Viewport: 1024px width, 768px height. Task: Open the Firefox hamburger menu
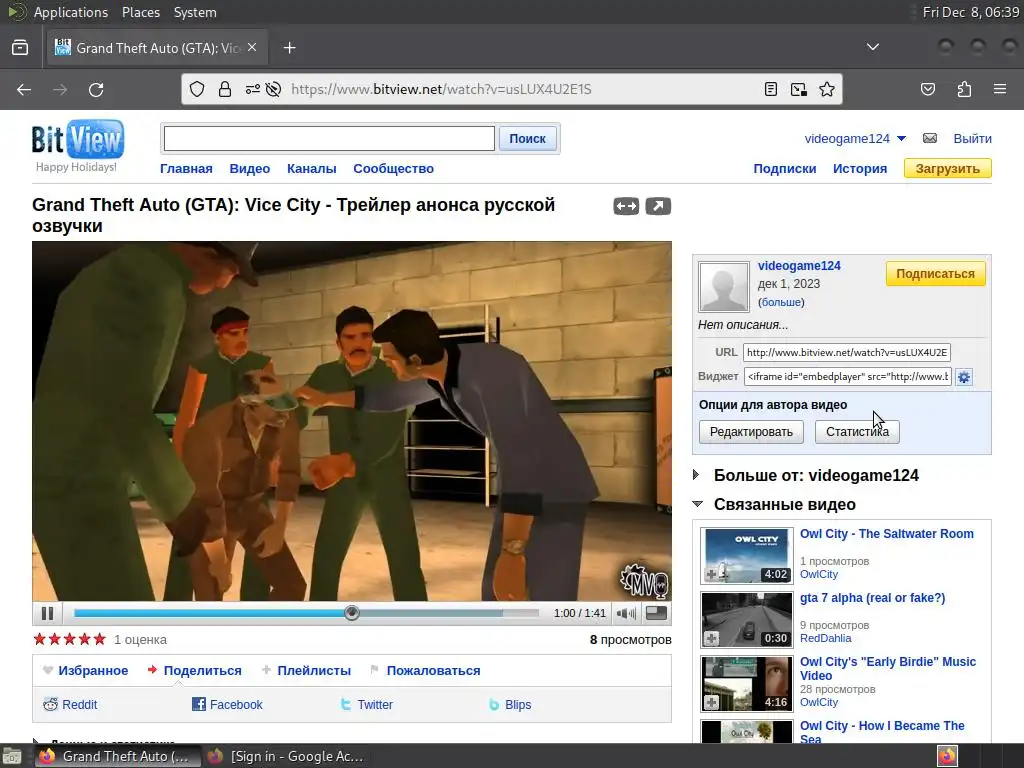[x=1000, y=89]
